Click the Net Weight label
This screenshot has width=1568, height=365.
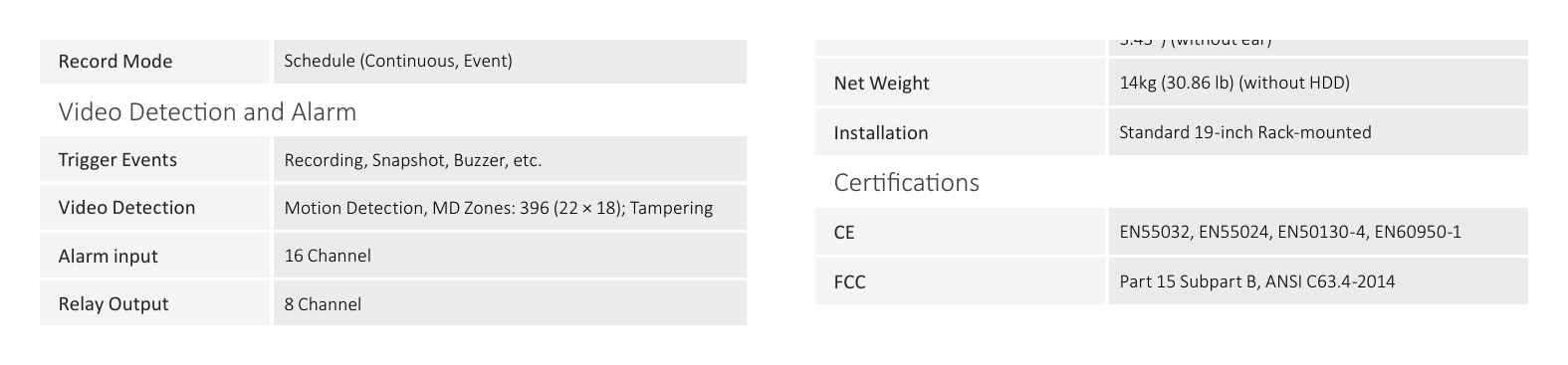click(961, 83)
